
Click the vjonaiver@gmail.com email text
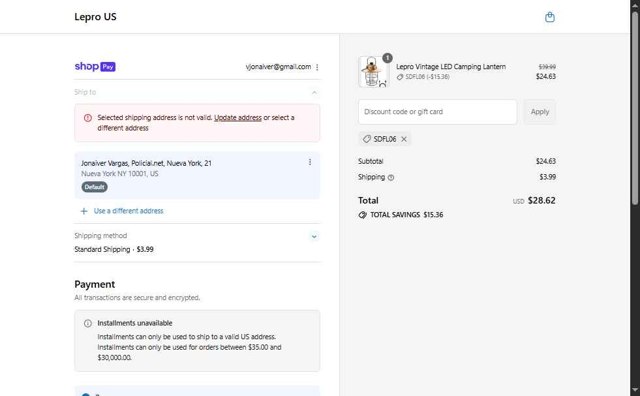pos(278,67)
